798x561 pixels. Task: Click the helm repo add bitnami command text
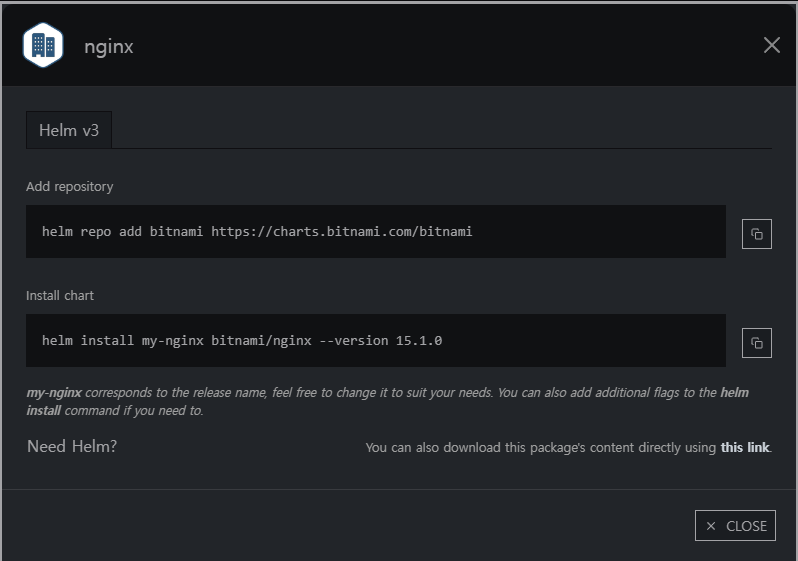pyautogui.click(x=257, y=232)
